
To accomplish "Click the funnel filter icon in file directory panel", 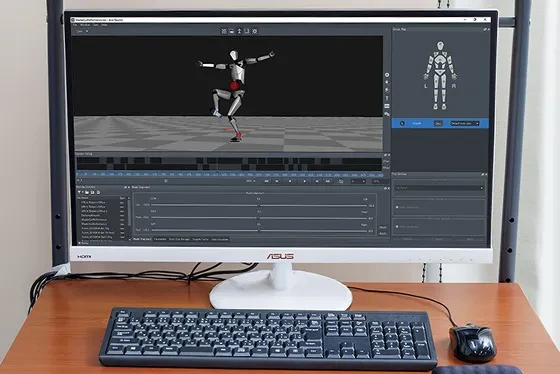I will pos(79,192).
